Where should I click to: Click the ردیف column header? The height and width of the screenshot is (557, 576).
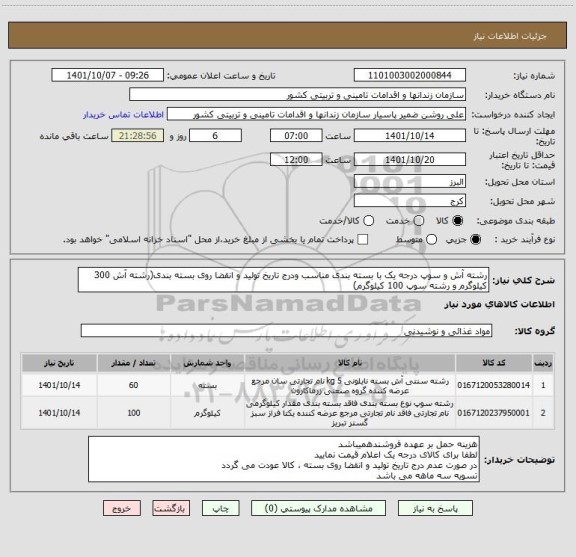click(x=543, y=363)
